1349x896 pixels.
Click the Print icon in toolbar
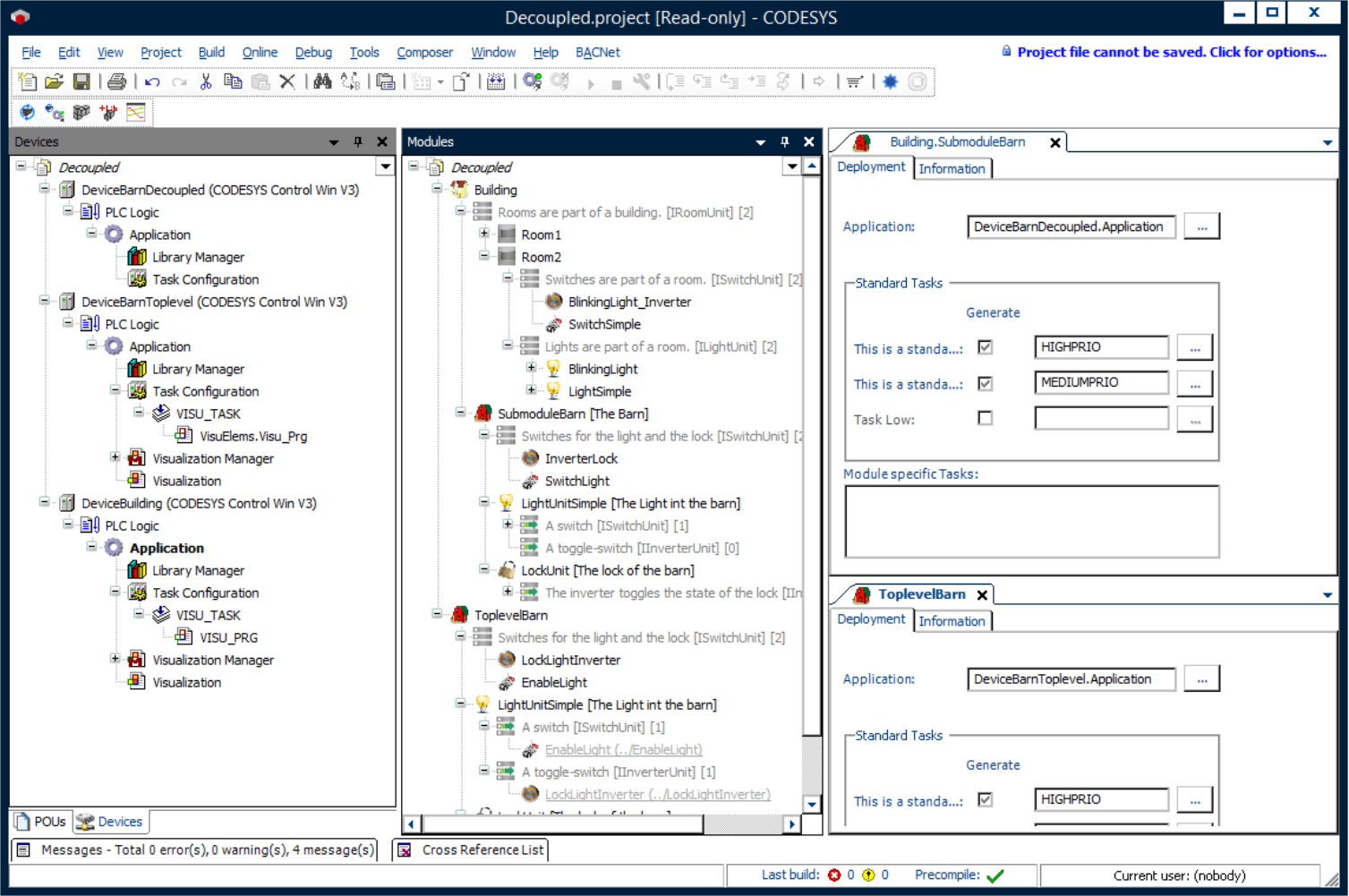[116, 82]
